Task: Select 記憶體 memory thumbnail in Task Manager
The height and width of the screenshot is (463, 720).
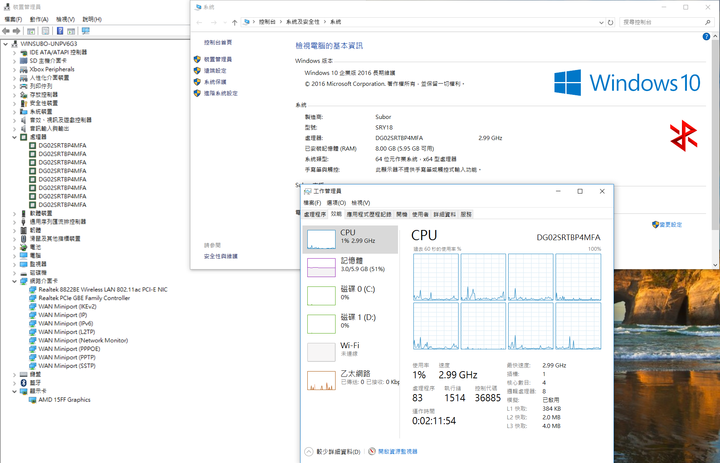Action: [x=321, y=267]
